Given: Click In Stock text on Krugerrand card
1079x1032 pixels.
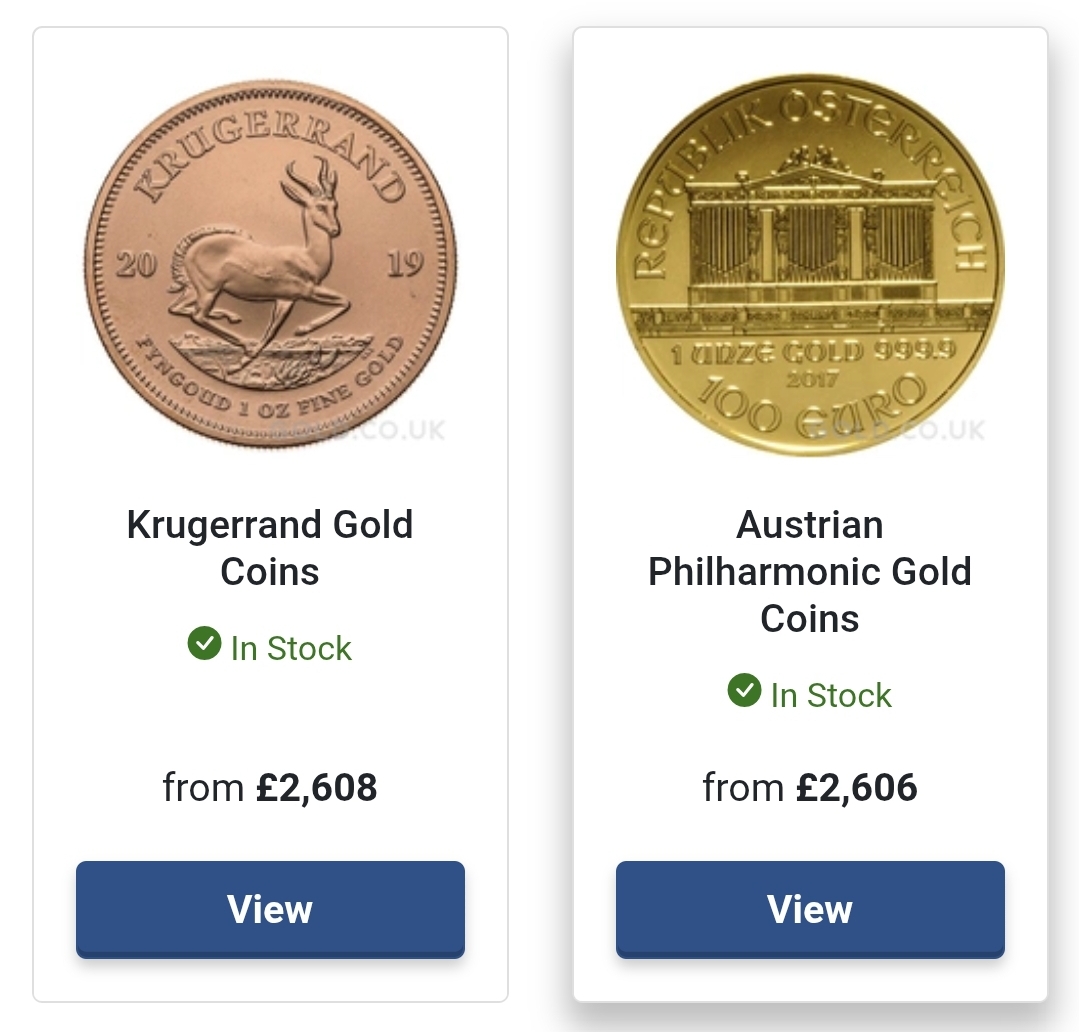Looking at the screenshot, I should point(291,648).
